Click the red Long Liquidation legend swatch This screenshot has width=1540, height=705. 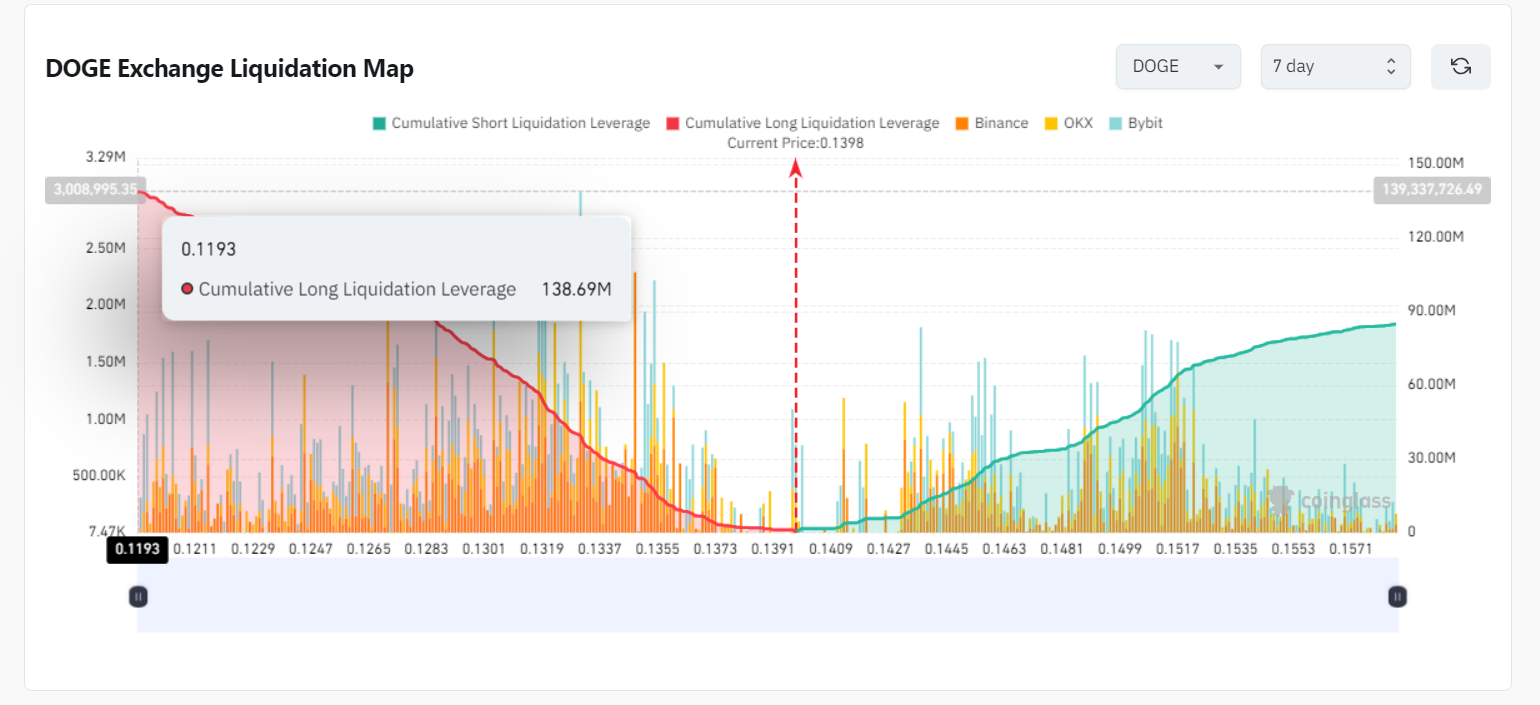click(673, 123)
